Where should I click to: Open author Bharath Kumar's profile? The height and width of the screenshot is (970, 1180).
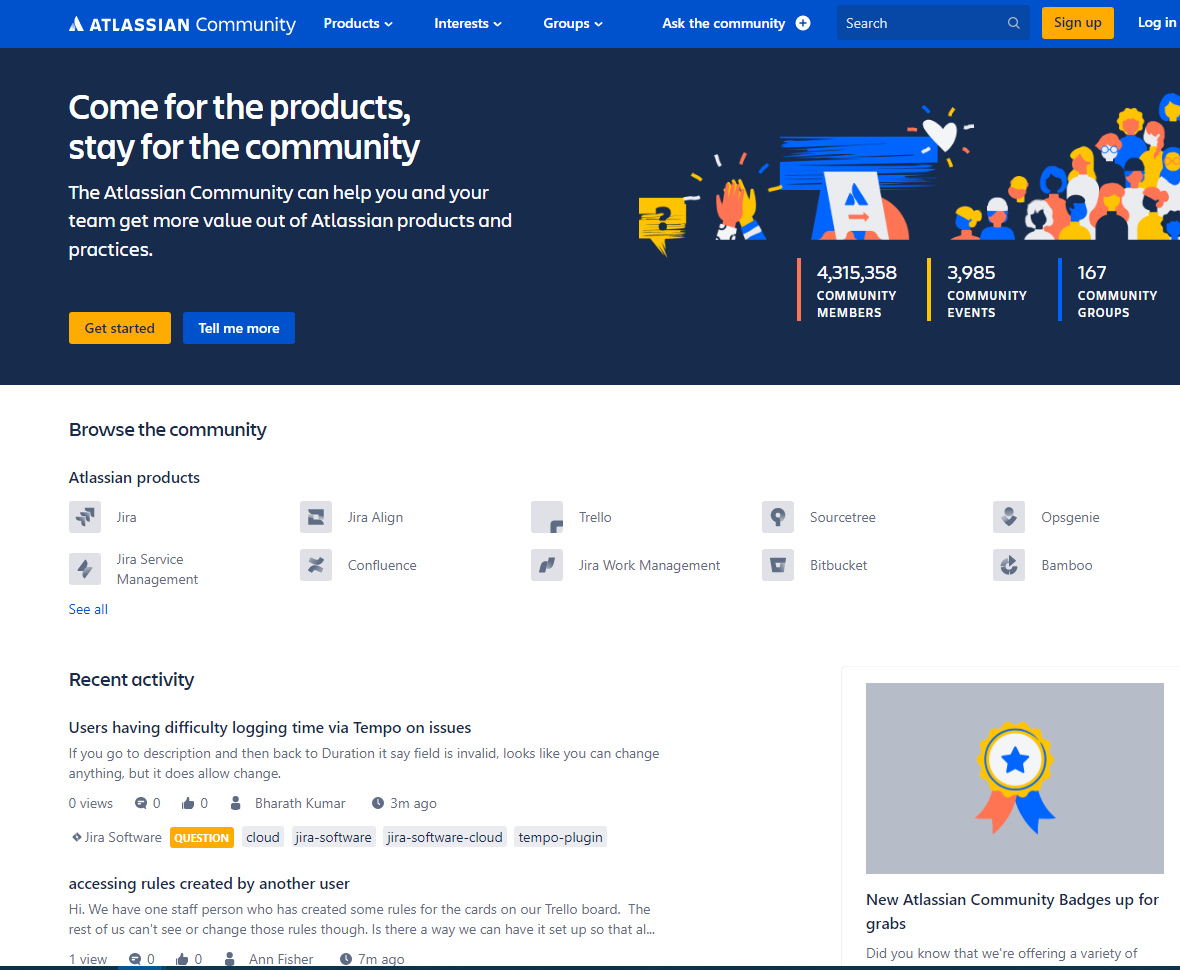[300, 803]
